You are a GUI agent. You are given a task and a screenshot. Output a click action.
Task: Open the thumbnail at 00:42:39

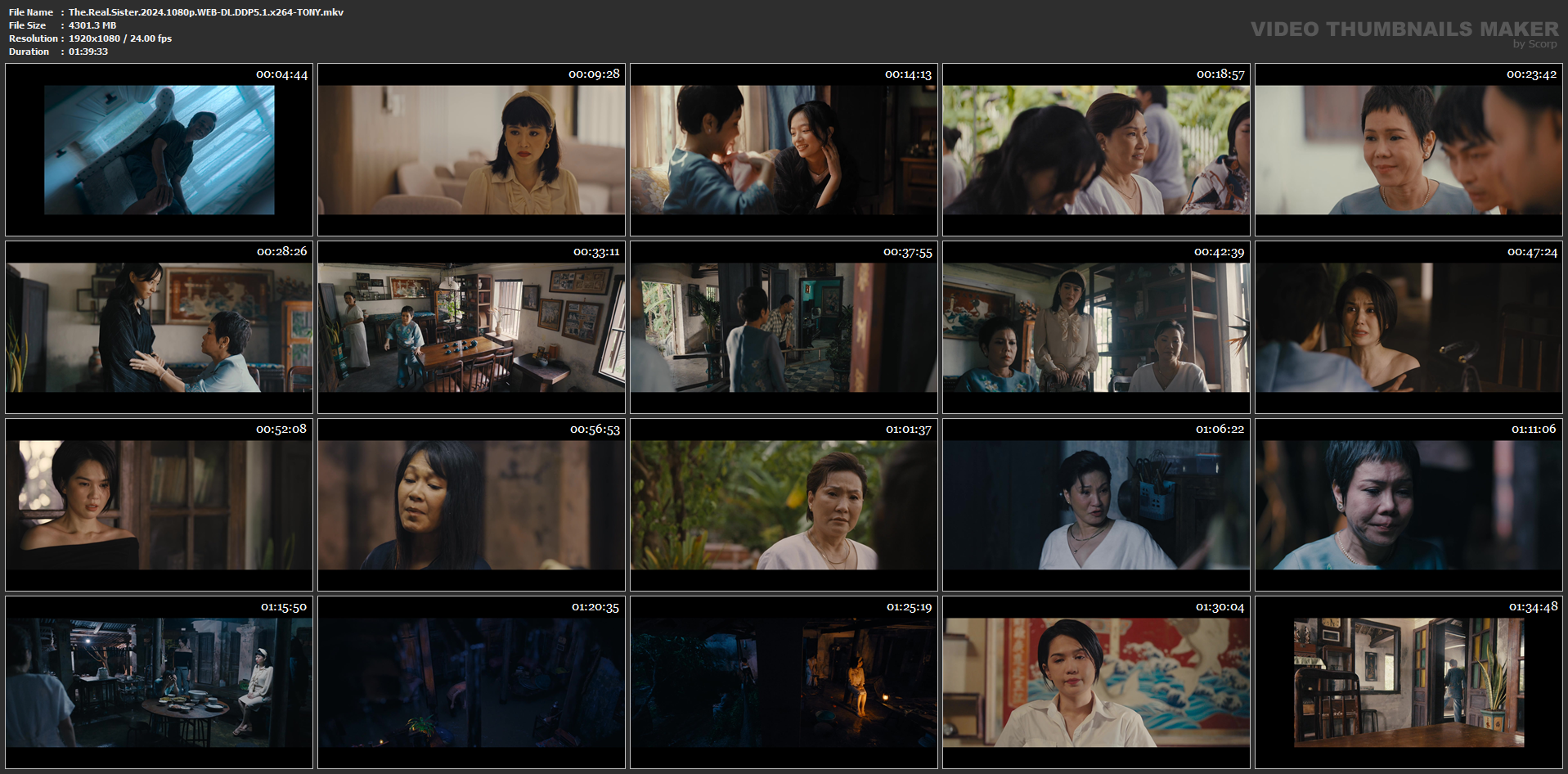point(1096,327)
